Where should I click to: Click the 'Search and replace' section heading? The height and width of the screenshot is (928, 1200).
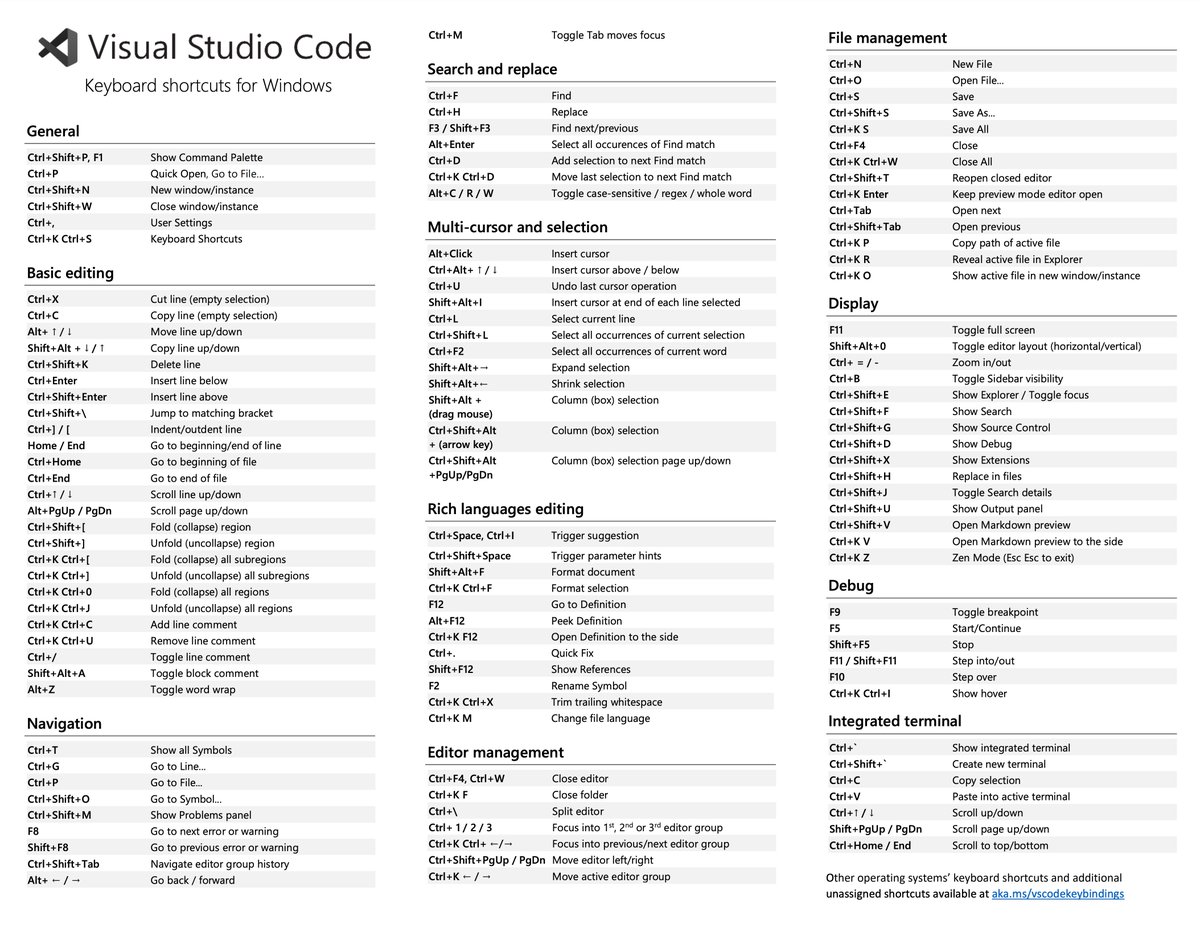492,69
